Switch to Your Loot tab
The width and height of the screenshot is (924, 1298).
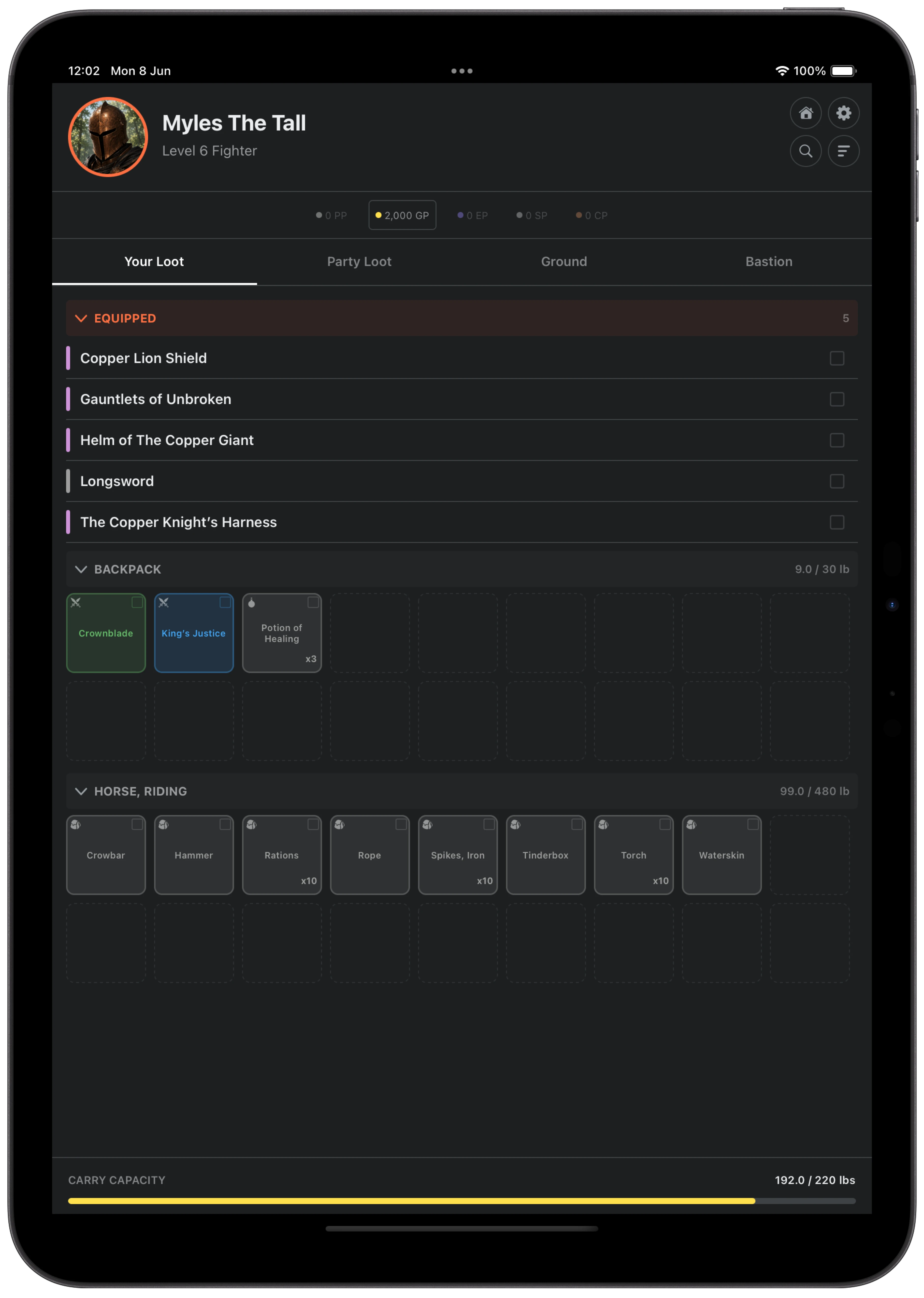coord(154,262)
